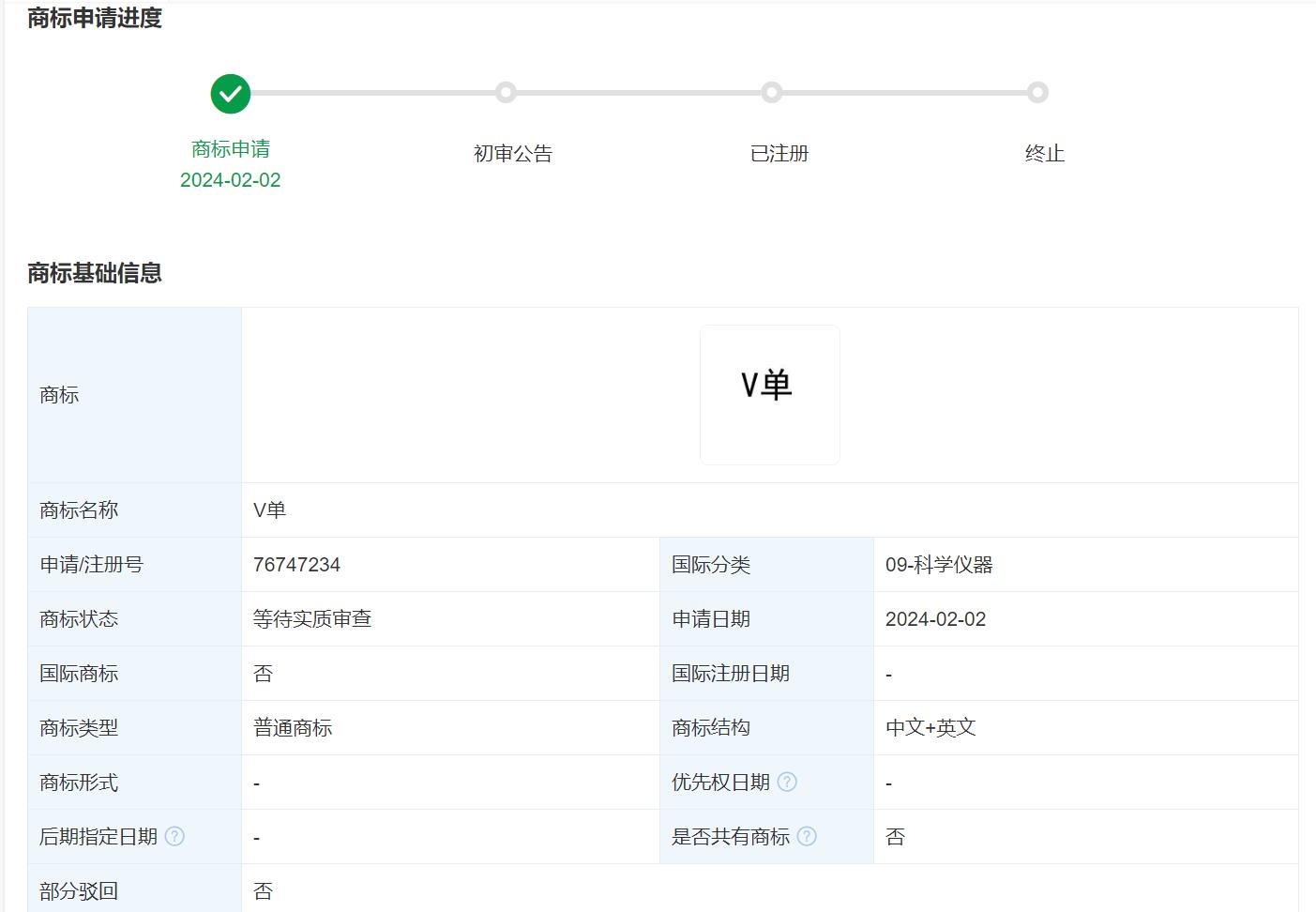This screenshot has height=912, width=1316.
Task: Click the 初审公告 progress step circle
Action: [506, 92]
